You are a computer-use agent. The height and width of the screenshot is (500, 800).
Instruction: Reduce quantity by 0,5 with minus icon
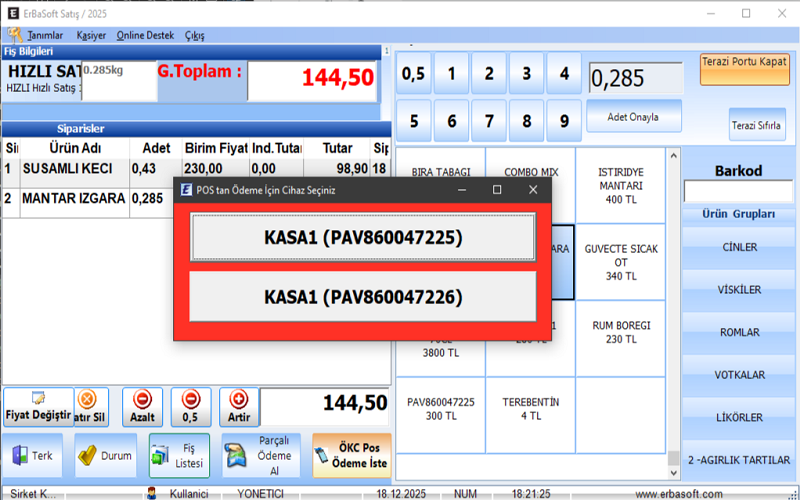(190, 398)
